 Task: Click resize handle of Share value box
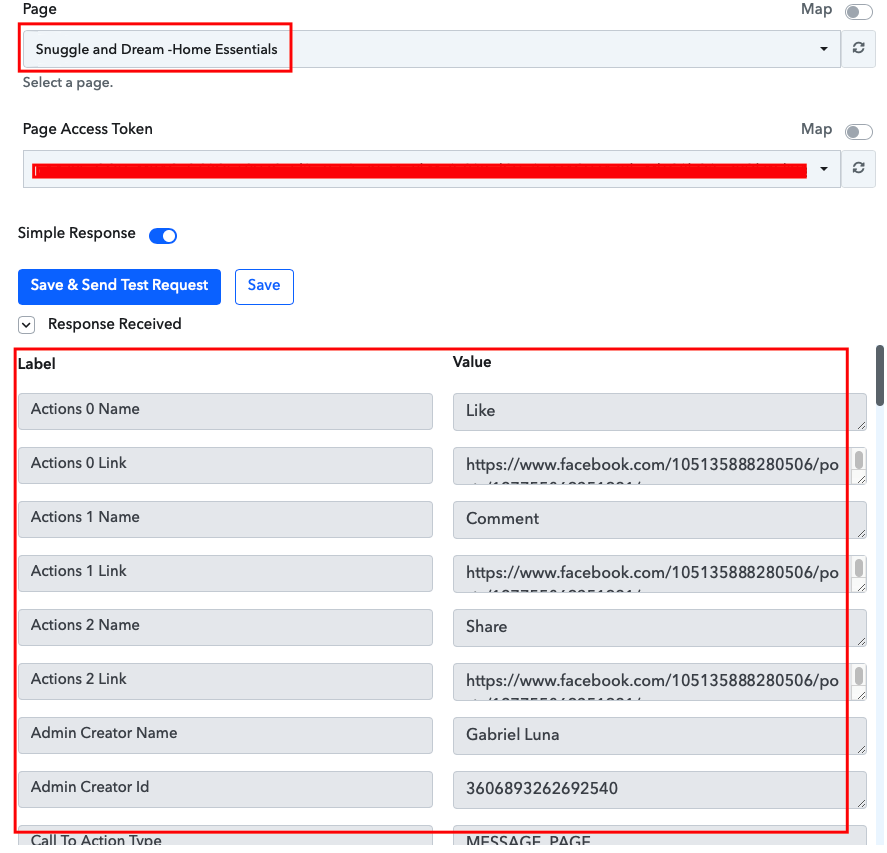pos(861,641)
